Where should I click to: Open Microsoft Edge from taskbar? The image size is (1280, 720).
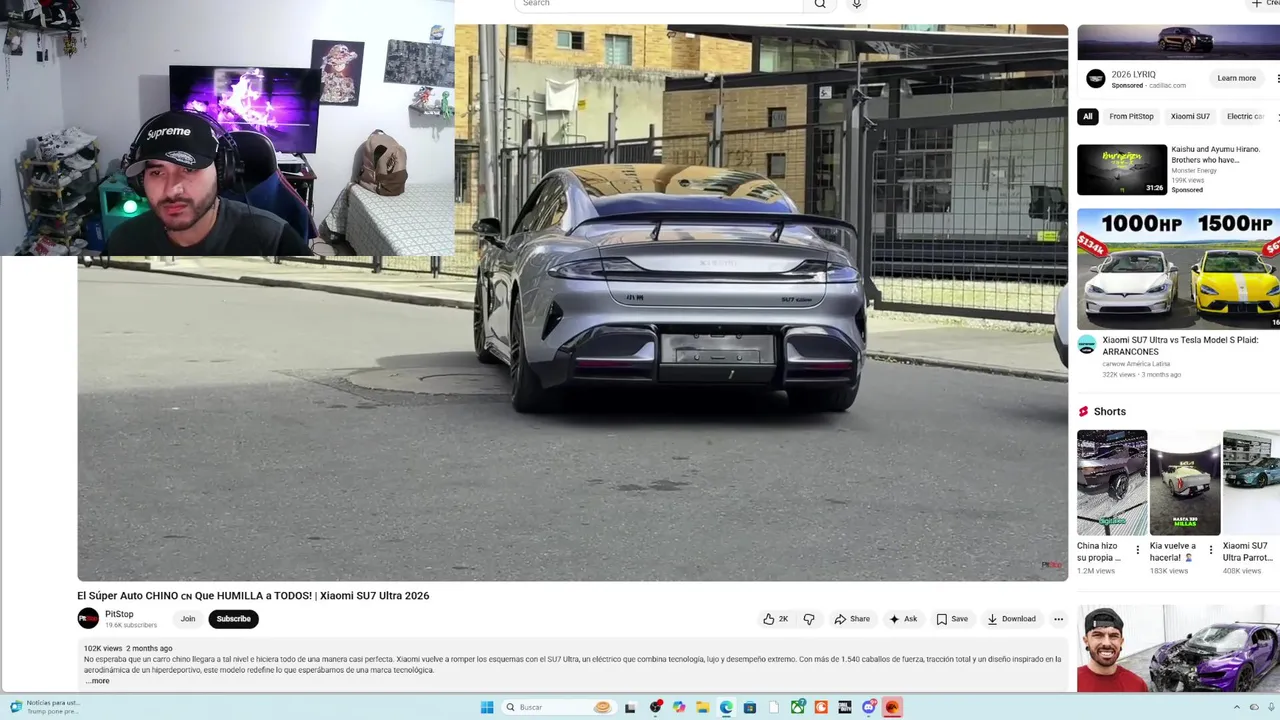coord(726,707)
